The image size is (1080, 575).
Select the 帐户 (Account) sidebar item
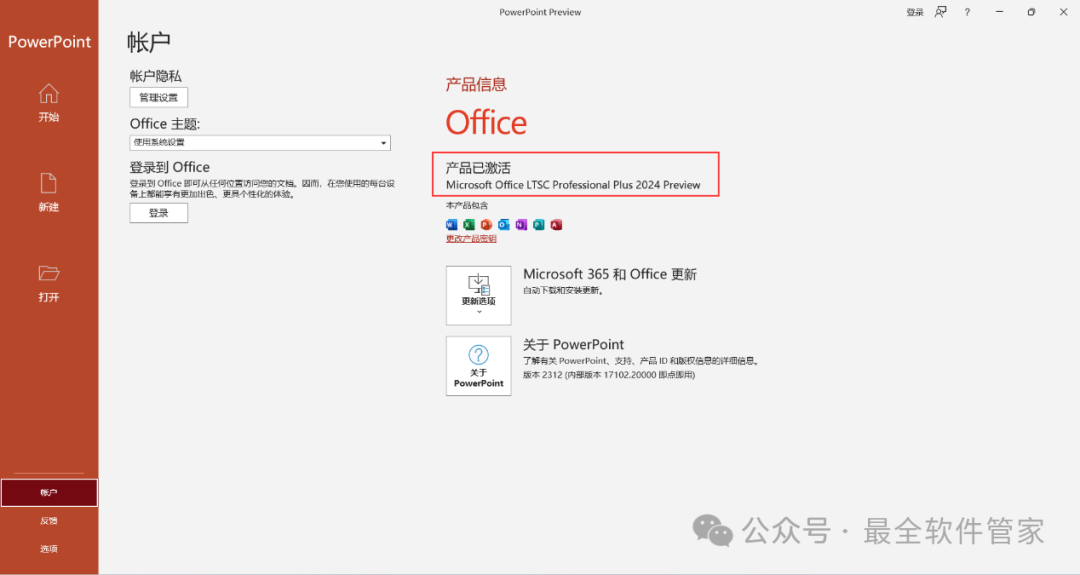click(x=49, y=492)
